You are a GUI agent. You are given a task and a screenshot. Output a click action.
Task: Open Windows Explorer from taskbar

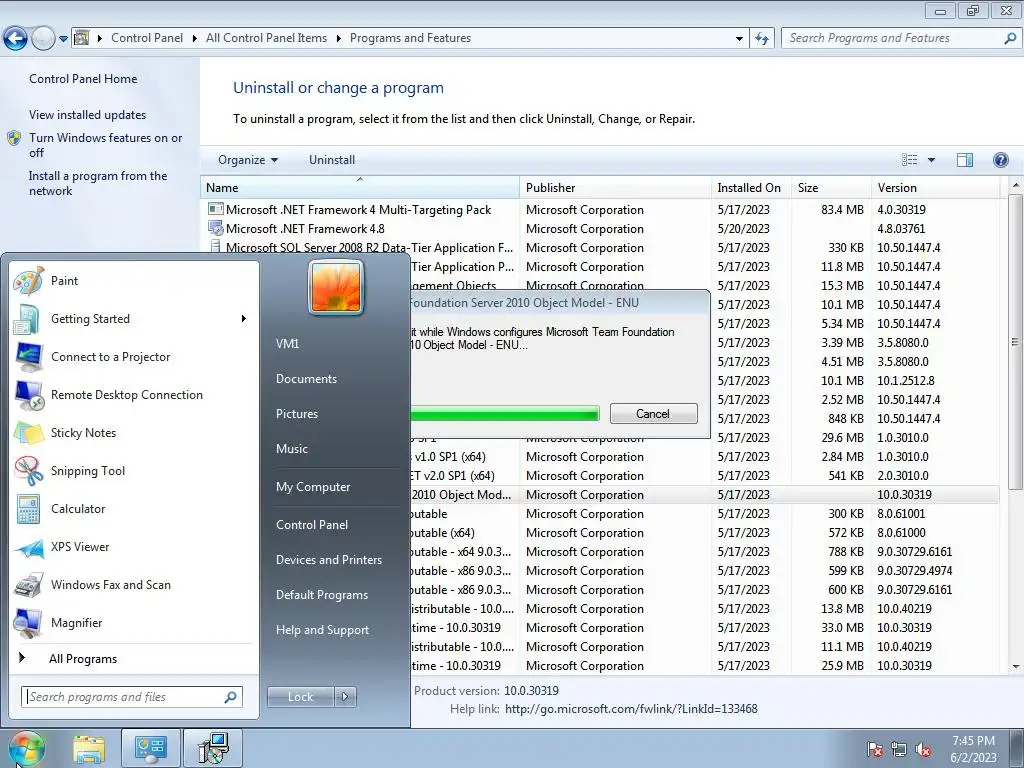[89, 748]
